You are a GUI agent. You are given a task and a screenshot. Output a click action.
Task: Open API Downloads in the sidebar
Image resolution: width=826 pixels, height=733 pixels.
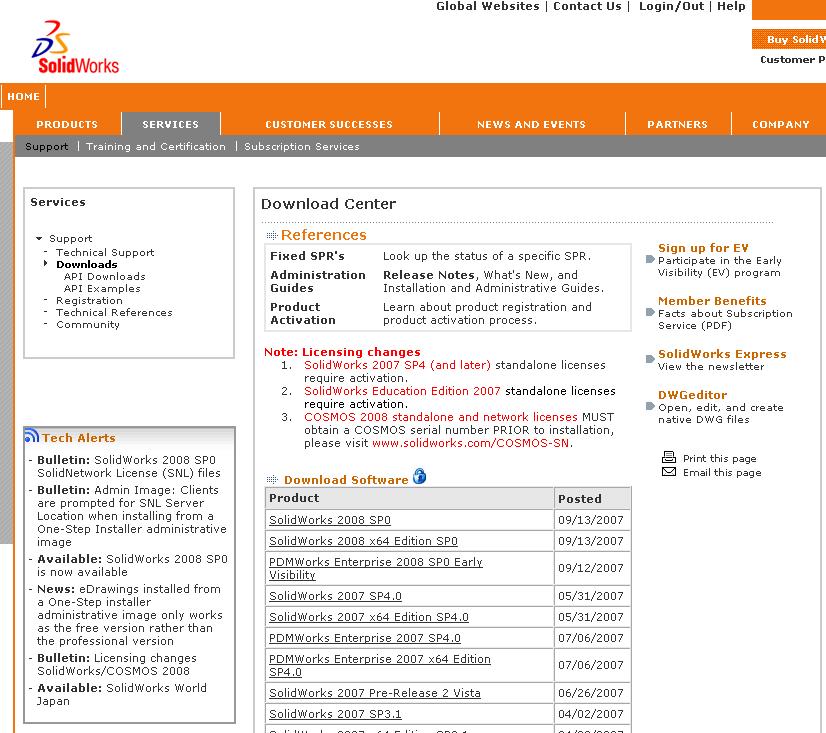104,276
